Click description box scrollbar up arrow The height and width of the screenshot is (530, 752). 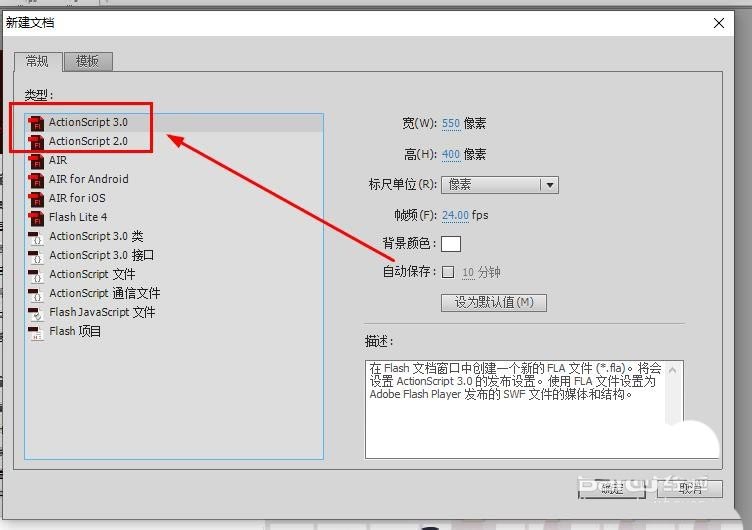click(672, 370)
